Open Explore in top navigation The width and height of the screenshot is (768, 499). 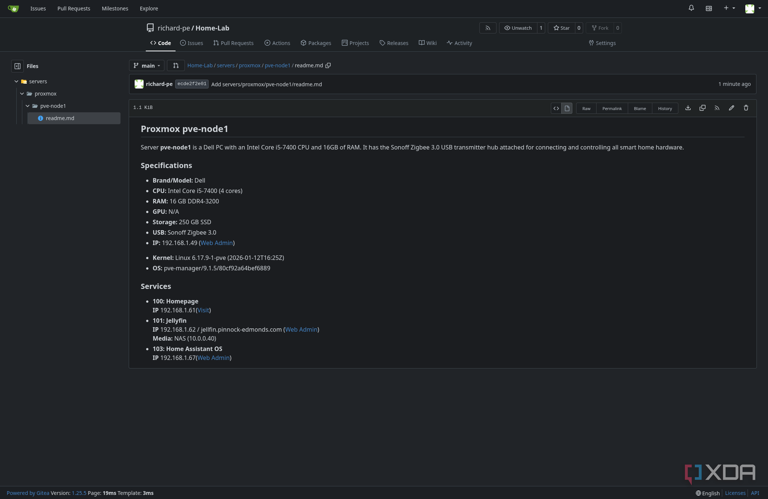pos(148,8)
